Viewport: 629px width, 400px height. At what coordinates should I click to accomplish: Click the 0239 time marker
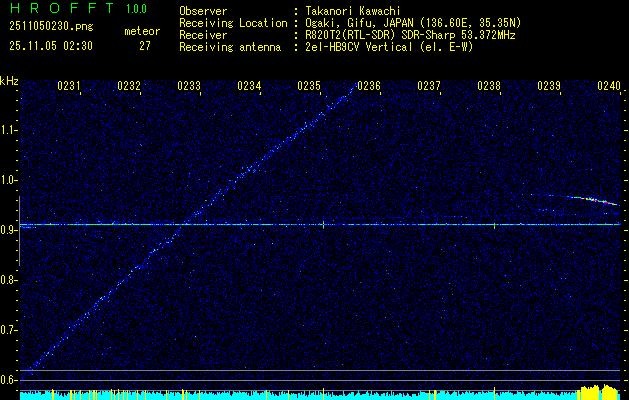[548, 86]
